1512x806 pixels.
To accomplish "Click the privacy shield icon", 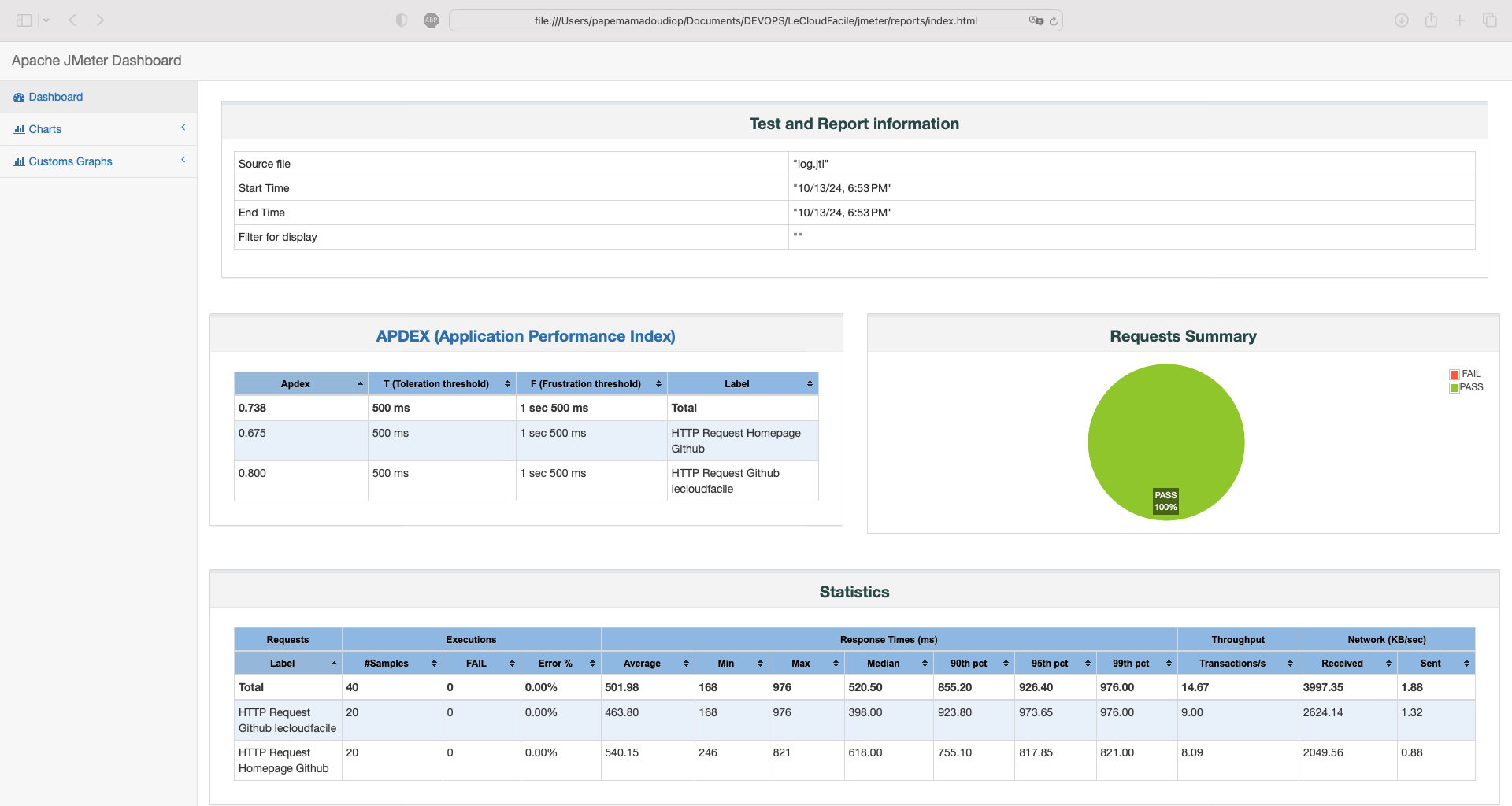I will (402, 20).
